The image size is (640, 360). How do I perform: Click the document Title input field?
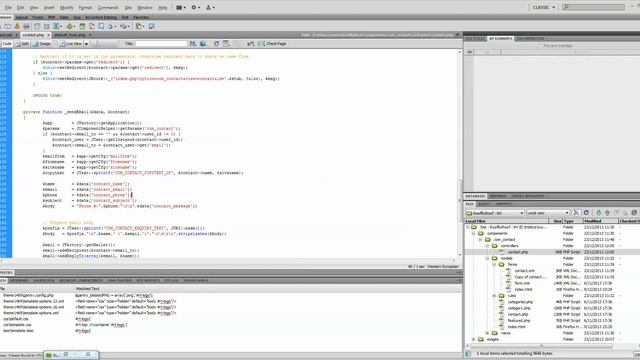point(161,44)
